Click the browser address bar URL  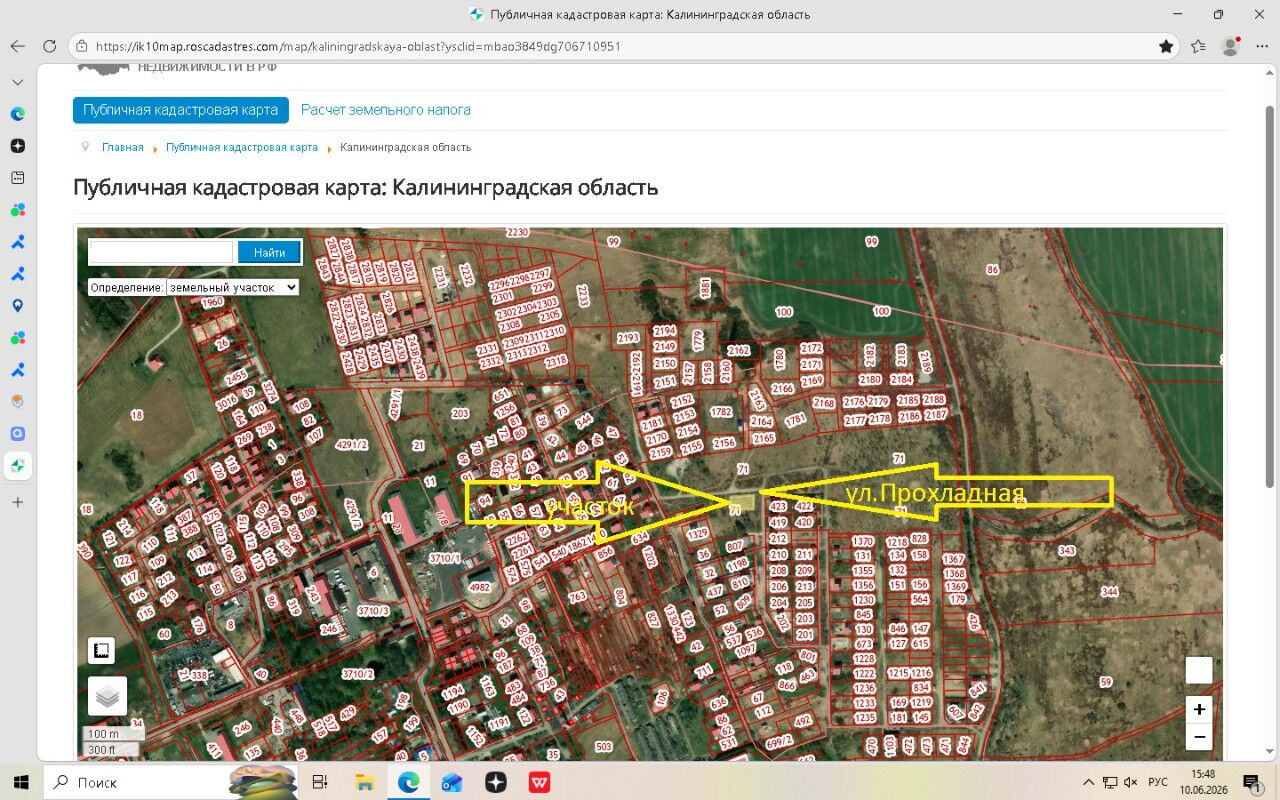[358, 46]
